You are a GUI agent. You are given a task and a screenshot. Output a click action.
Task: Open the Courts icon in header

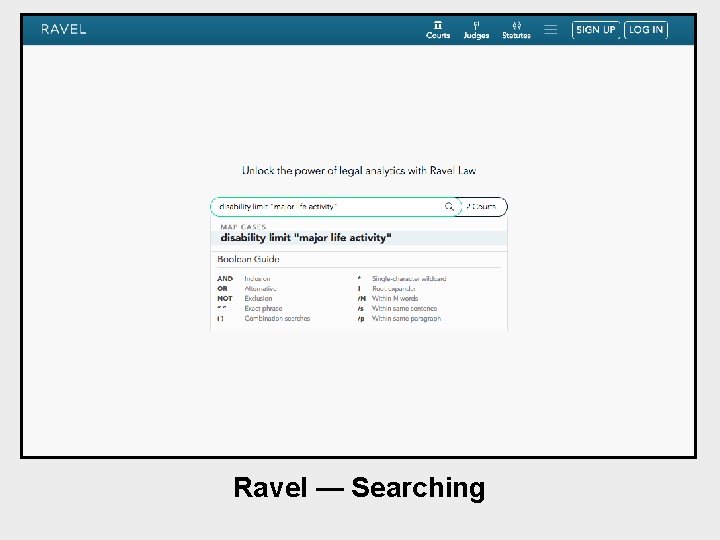tap(438, 30)
